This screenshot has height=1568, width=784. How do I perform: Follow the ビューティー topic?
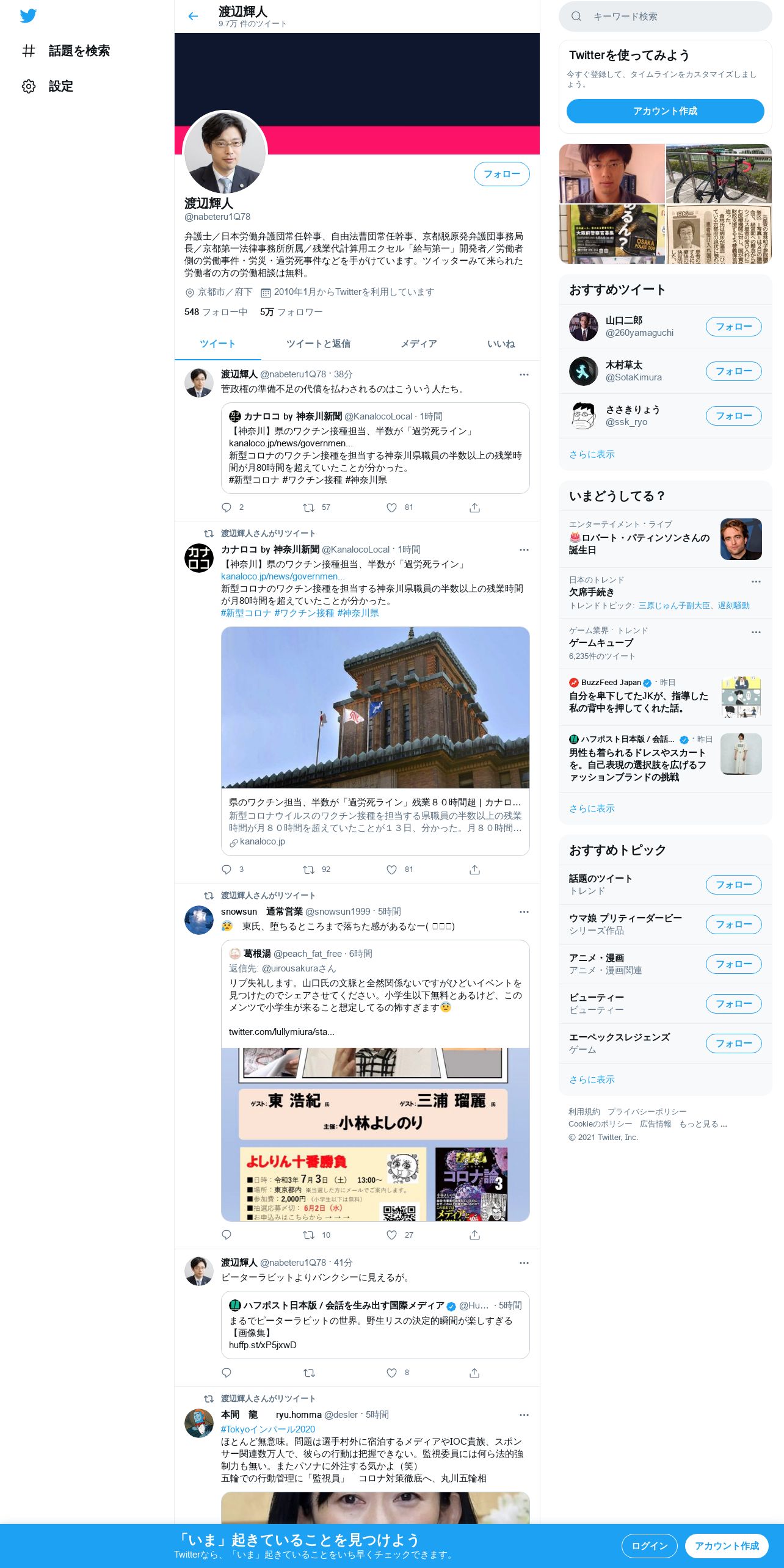coord(733,1004)
